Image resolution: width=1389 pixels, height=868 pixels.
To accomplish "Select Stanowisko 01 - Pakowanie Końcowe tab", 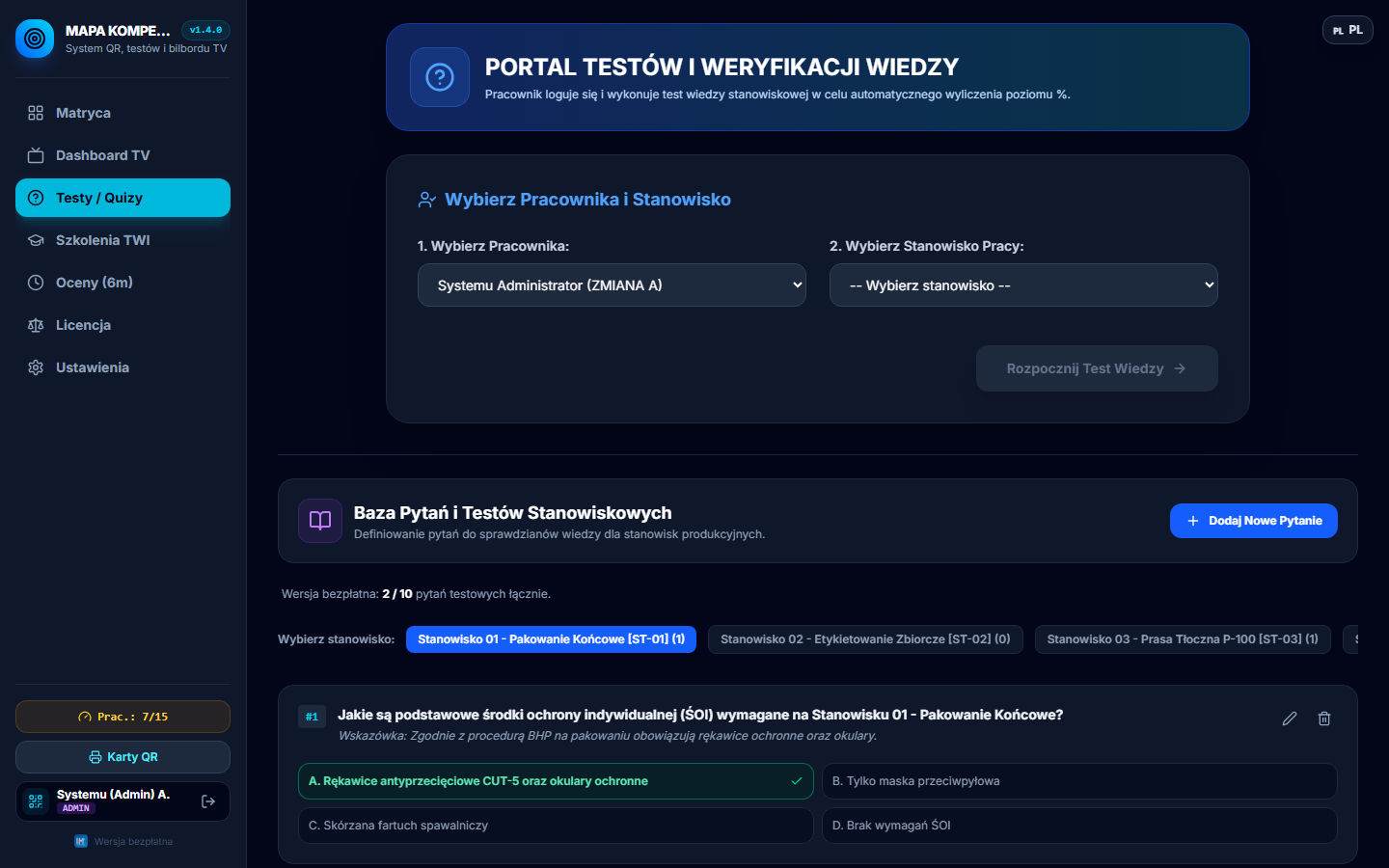I will tap(551, 639).
